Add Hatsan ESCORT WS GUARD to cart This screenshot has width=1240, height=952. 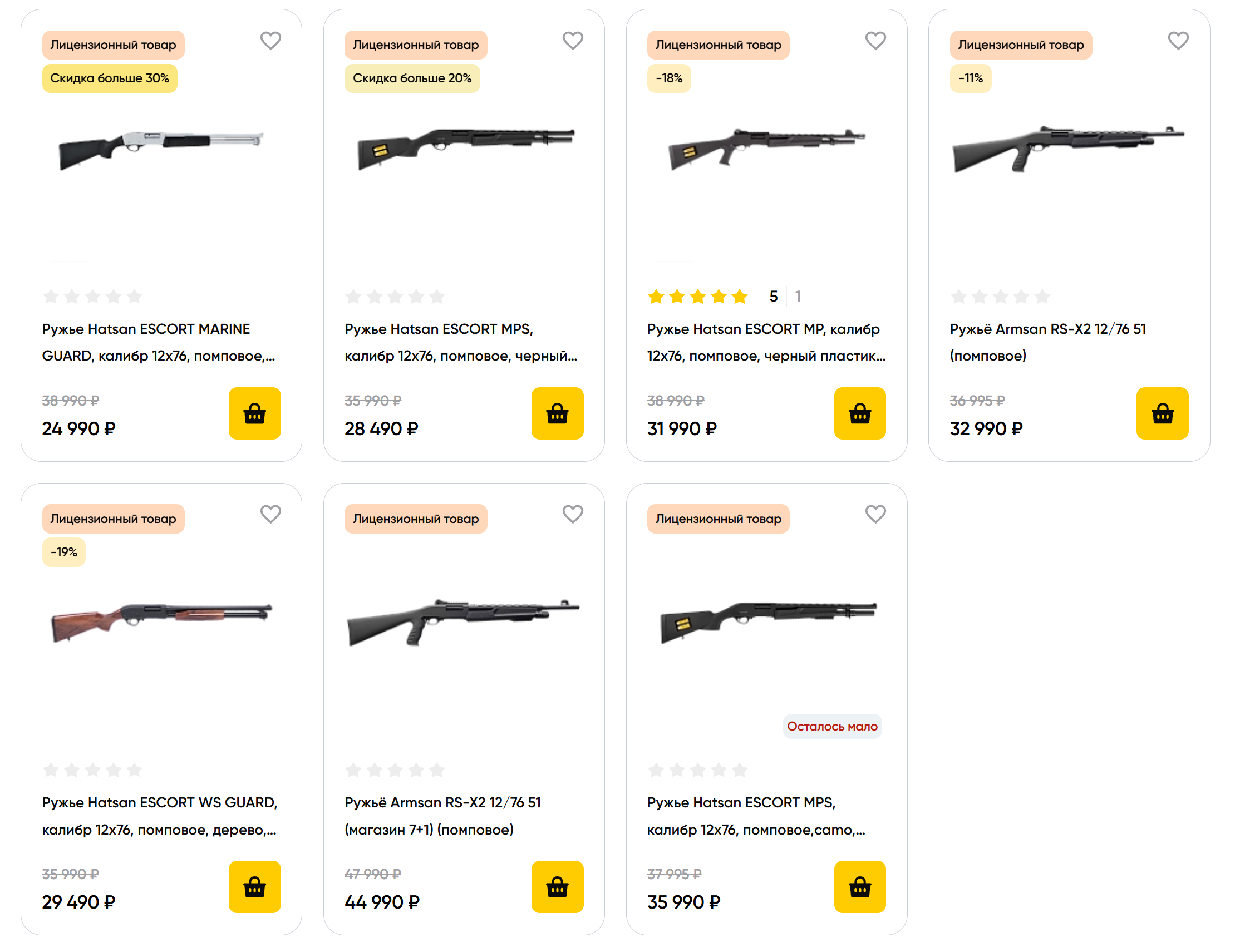[x=254, y=886]
